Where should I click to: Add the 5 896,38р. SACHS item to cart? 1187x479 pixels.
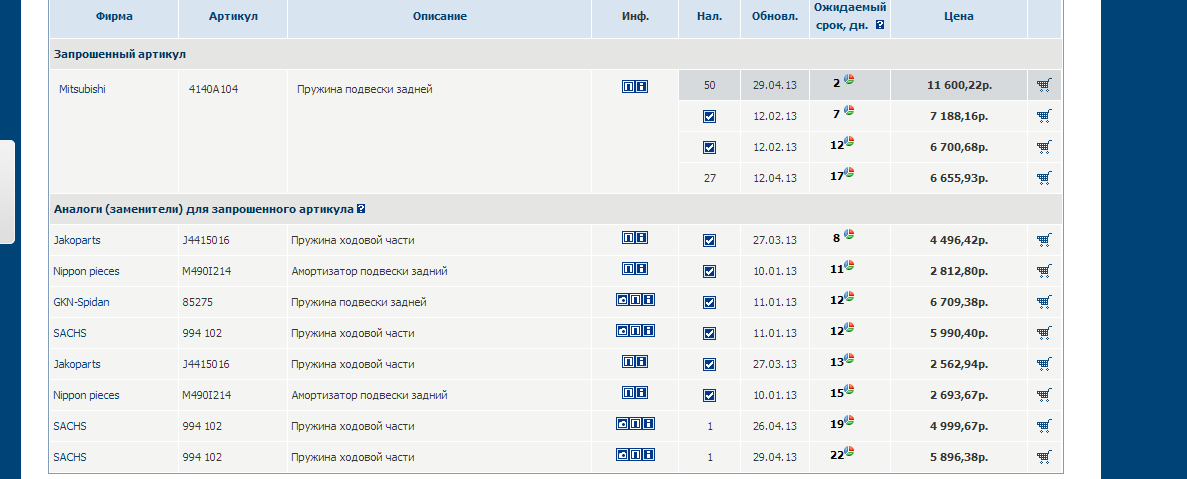1044,457
